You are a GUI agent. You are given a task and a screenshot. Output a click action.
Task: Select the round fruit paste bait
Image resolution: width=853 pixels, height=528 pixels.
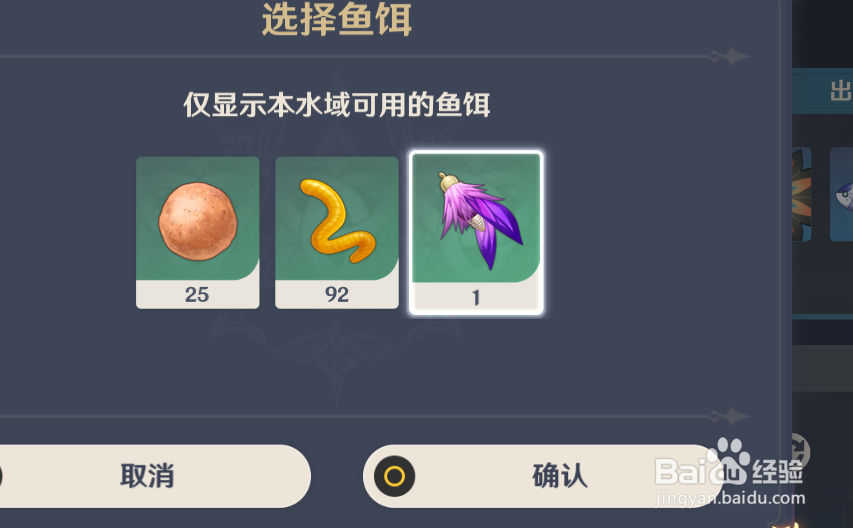click(197, 232)
